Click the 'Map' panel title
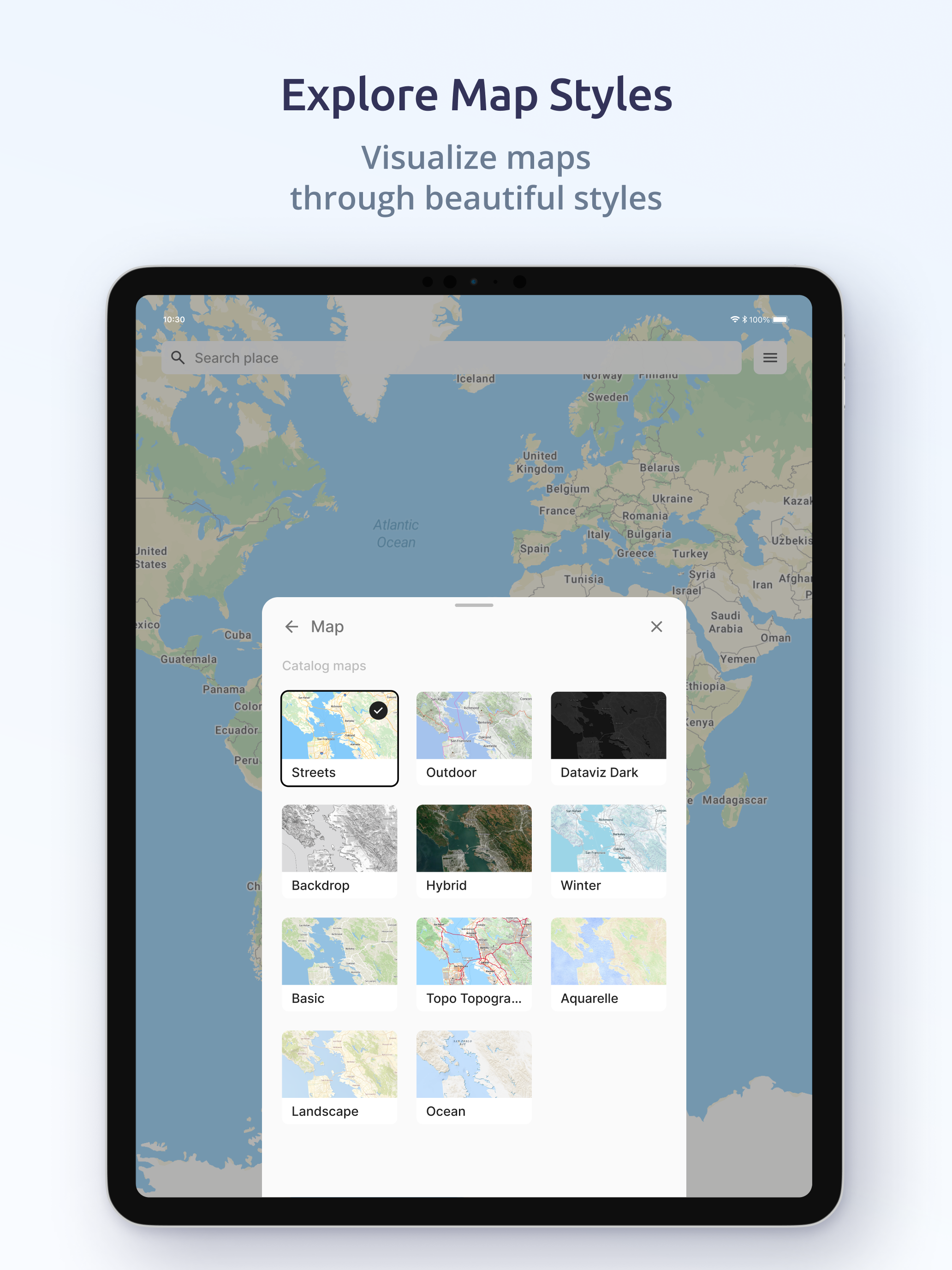Viewport: 952px width, 1270px height. pos(327,626)
